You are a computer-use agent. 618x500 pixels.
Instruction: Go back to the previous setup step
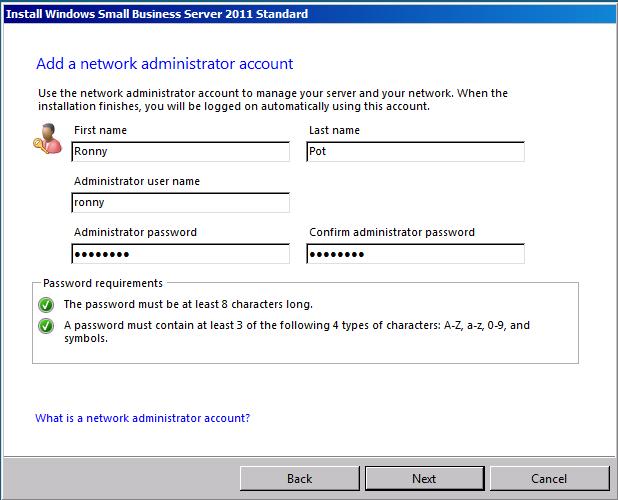[300, 479]
